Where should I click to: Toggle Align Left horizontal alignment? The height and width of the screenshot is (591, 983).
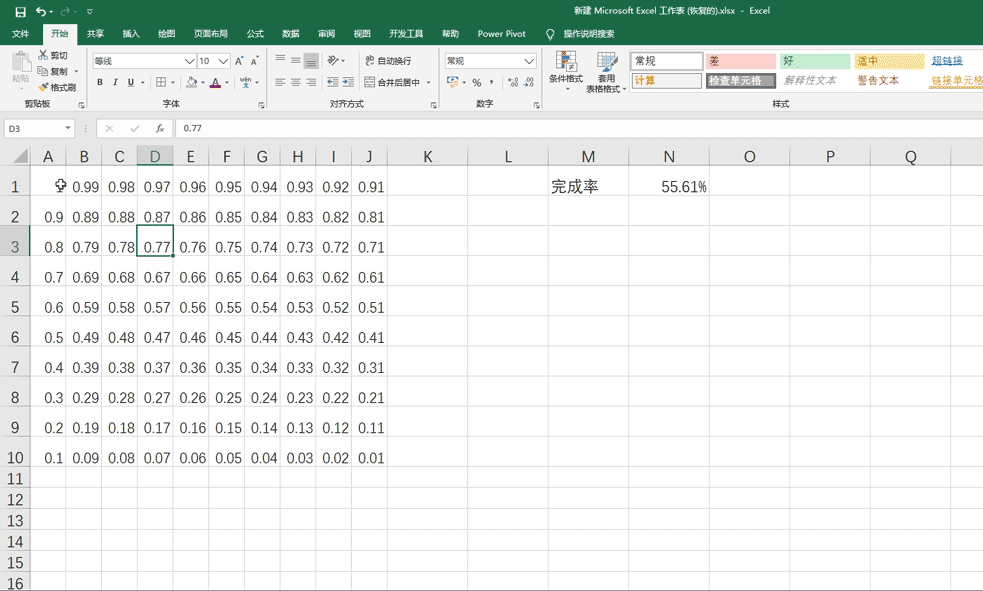280,82
